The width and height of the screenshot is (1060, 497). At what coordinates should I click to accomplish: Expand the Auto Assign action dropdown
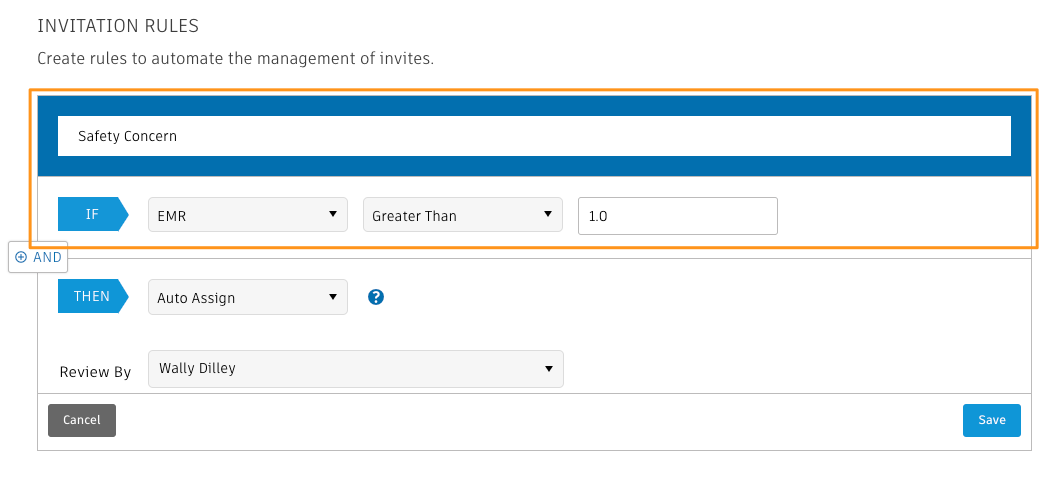tap(248, 297)
